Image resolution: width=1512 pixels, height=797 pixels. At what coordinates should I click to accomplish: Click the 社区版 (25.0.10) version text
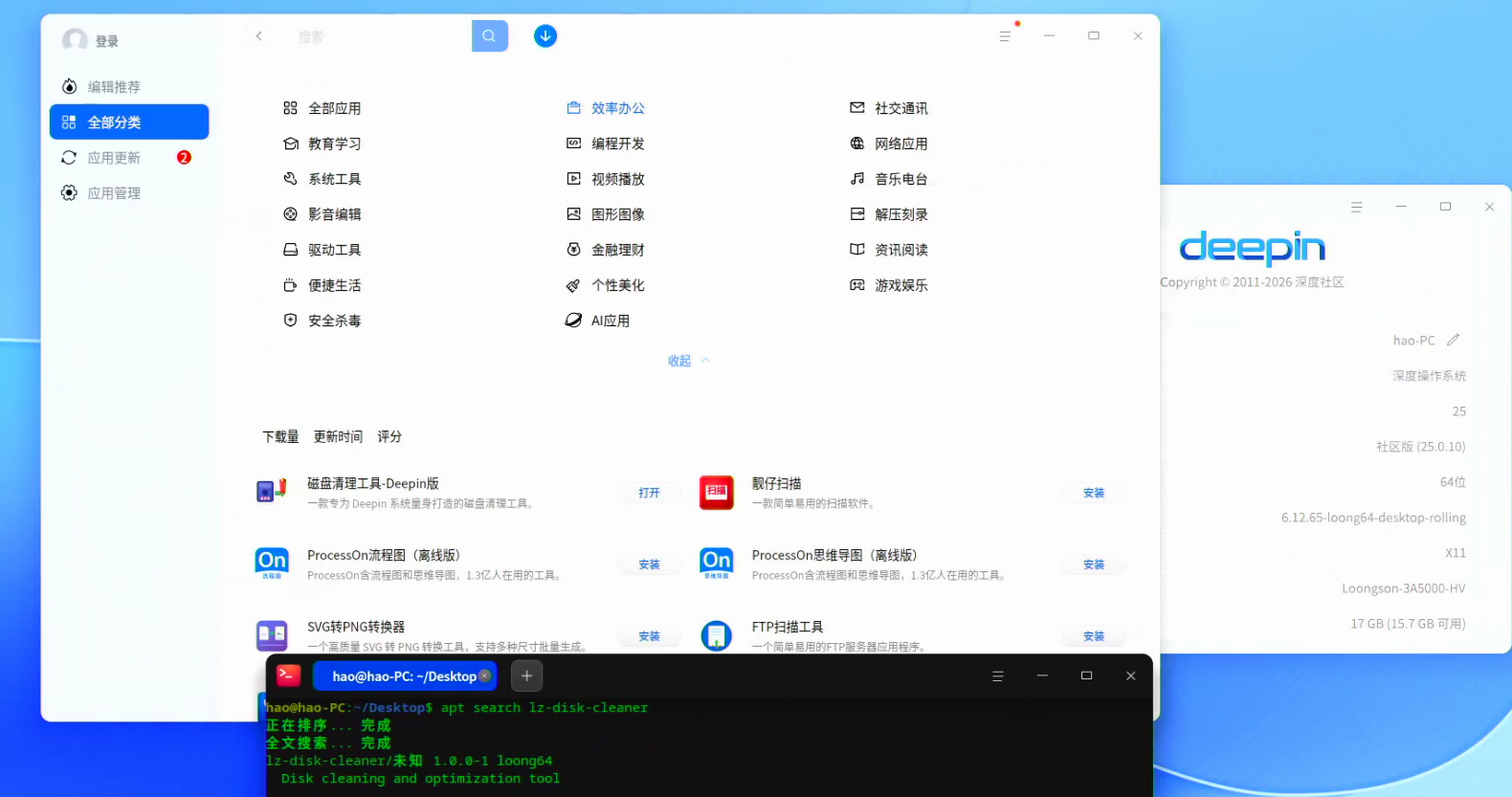tap(1421, 447)
